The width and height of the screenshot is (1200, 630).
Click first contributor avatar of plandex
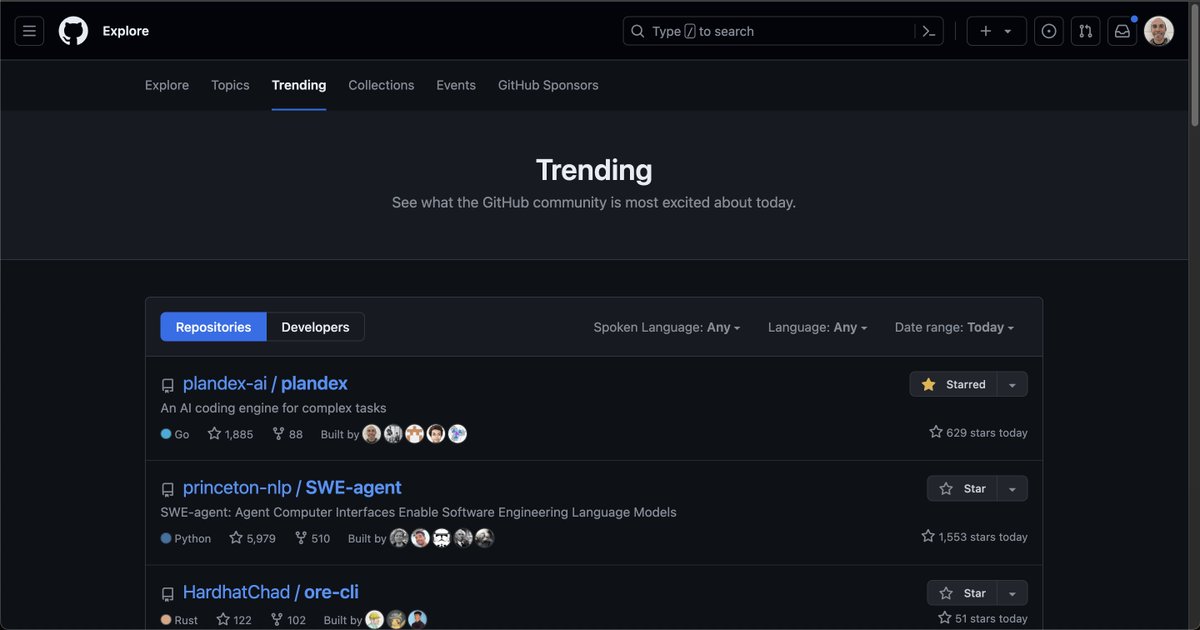pos(372,434)
